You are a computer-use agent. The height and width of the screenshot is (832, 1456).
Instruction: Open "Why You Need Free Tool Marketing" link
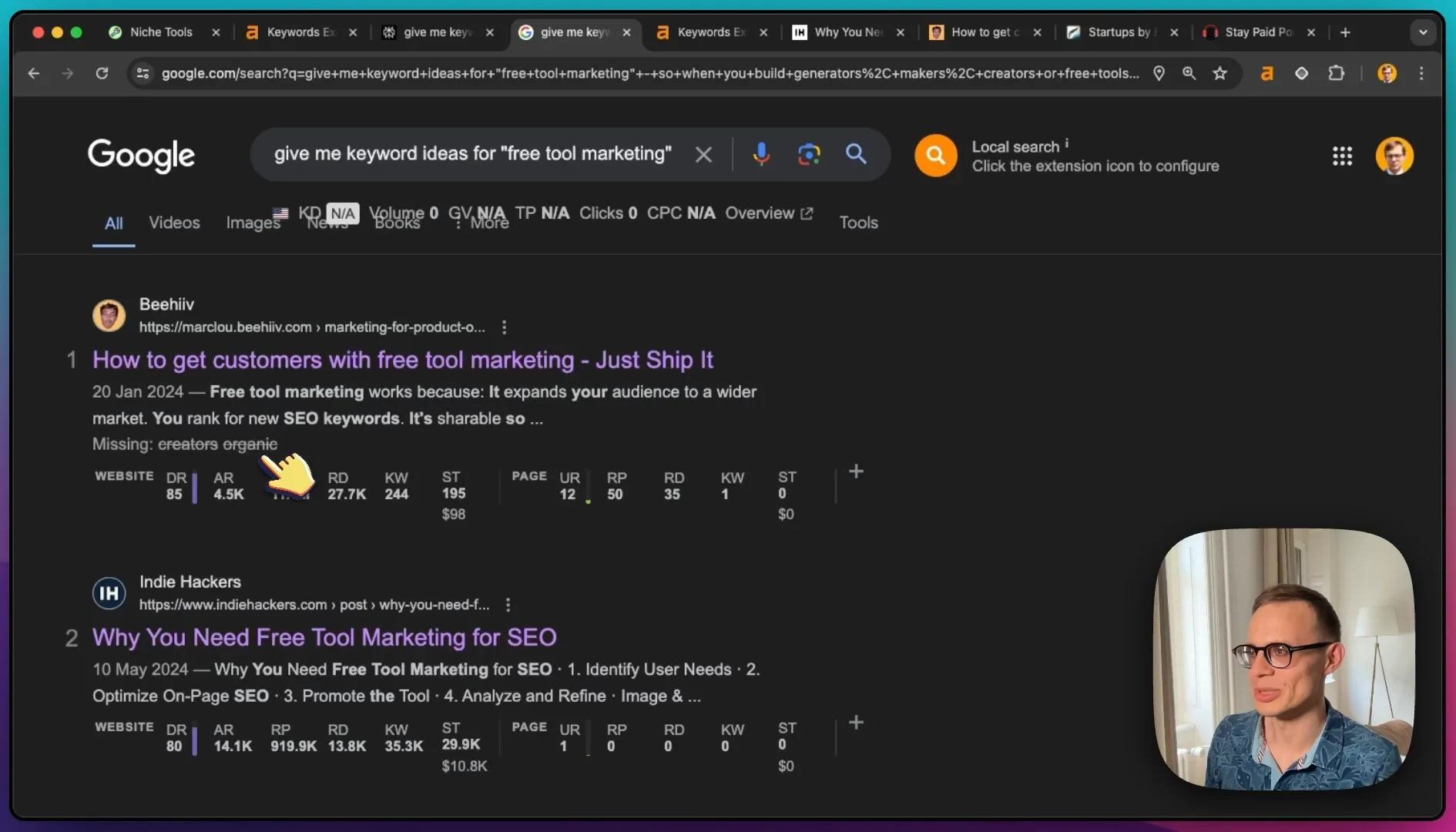coord(324,637)
